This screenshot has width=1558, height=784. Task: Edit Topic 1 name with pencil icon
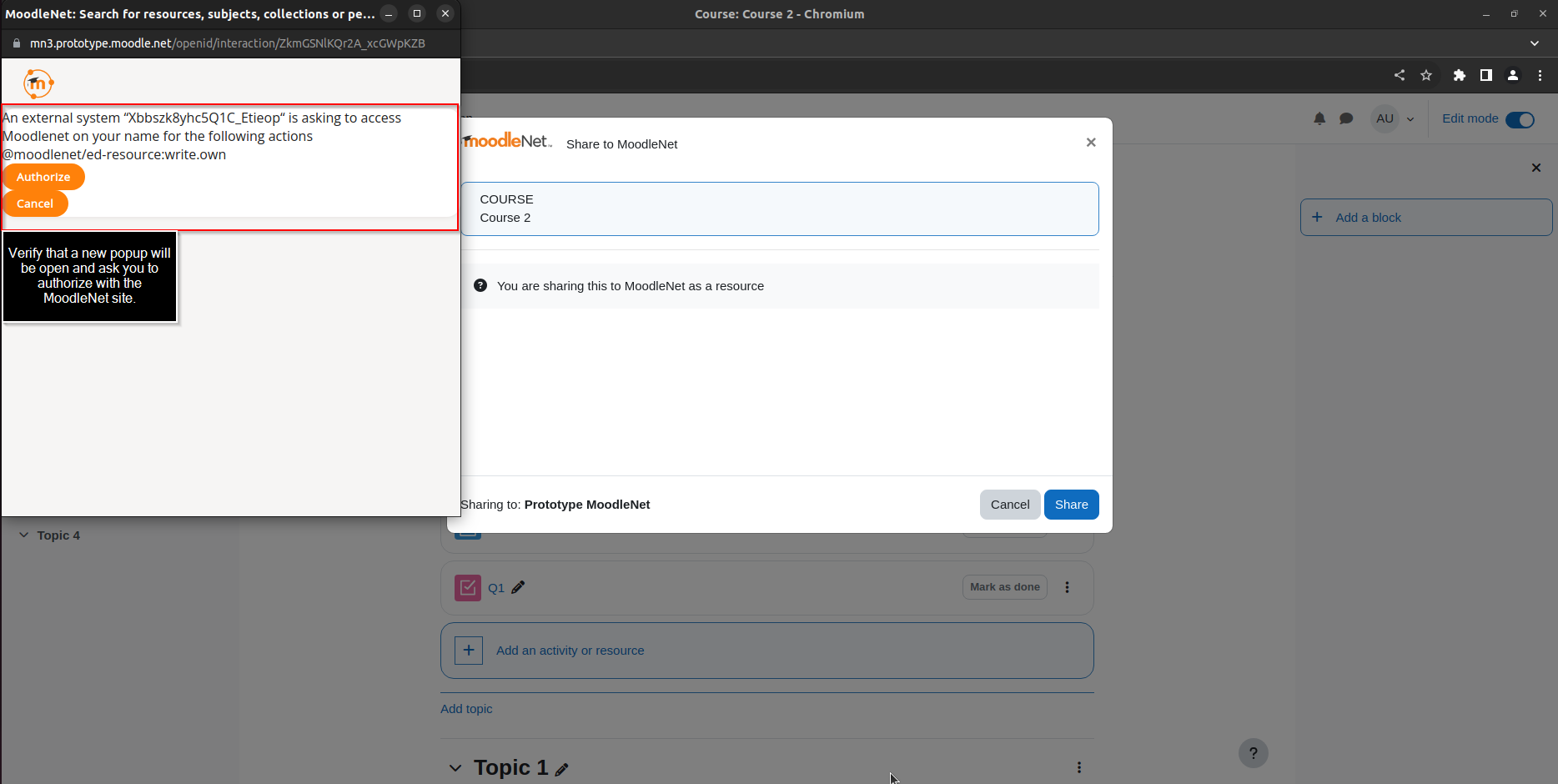pos(562,769)
